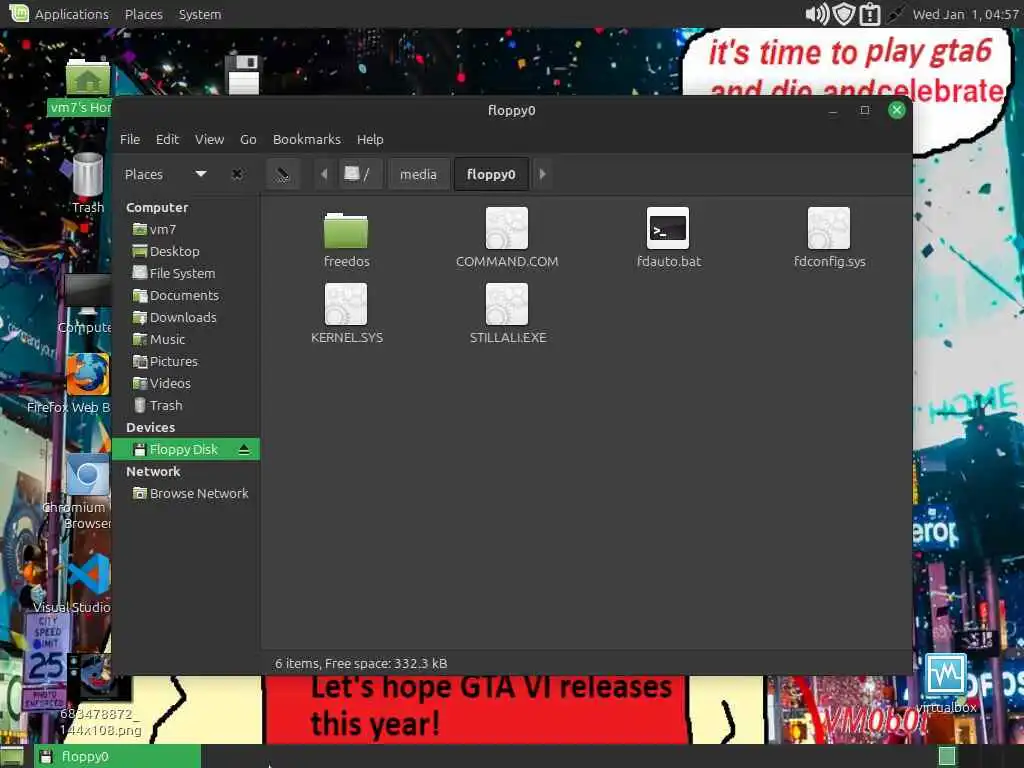1024x768 pixels.
Task: Open Videos in sidebar
Action: click(186, 383)
